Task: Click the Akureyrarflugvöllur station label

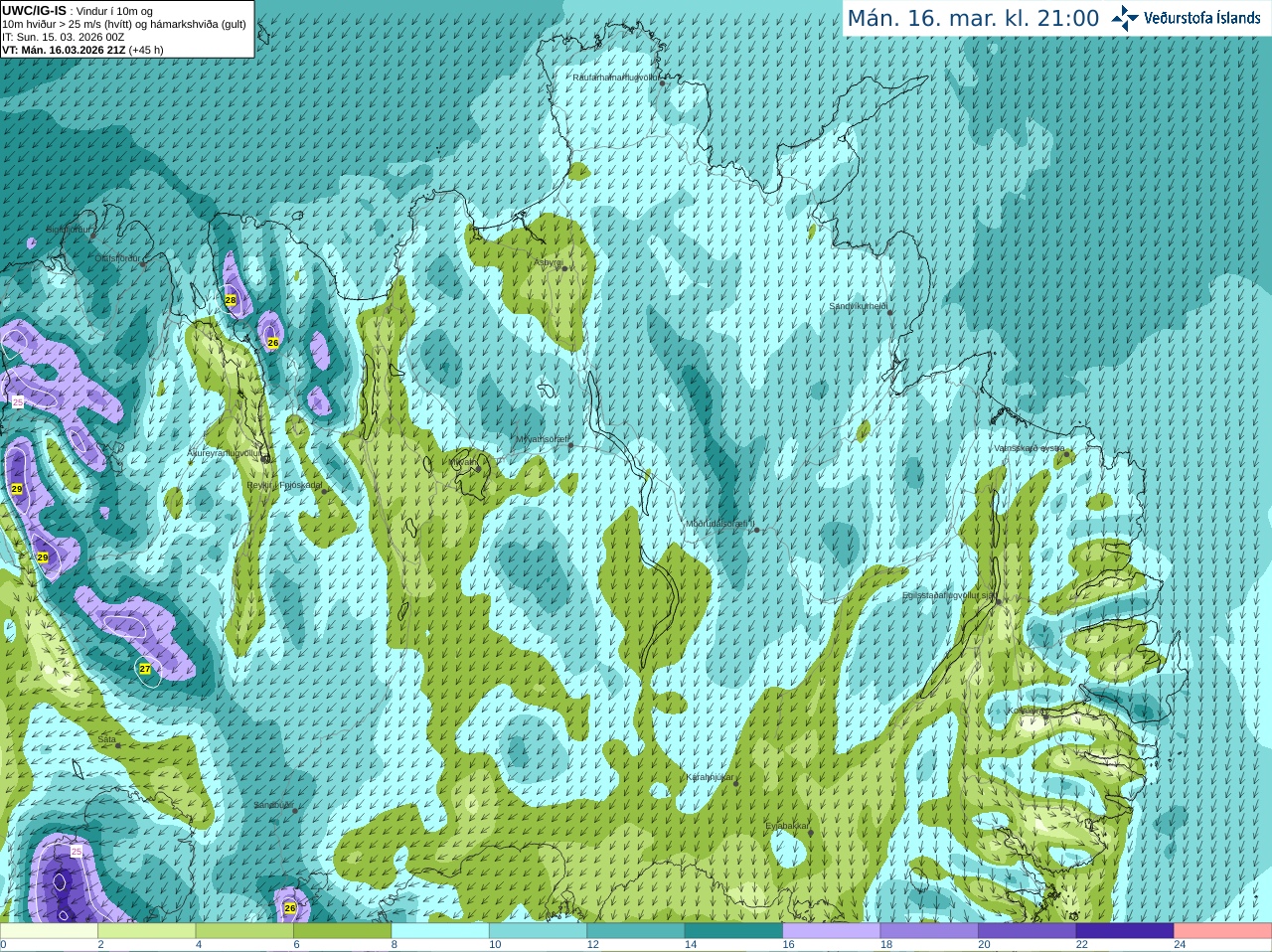Action: (x=226, y=453)
